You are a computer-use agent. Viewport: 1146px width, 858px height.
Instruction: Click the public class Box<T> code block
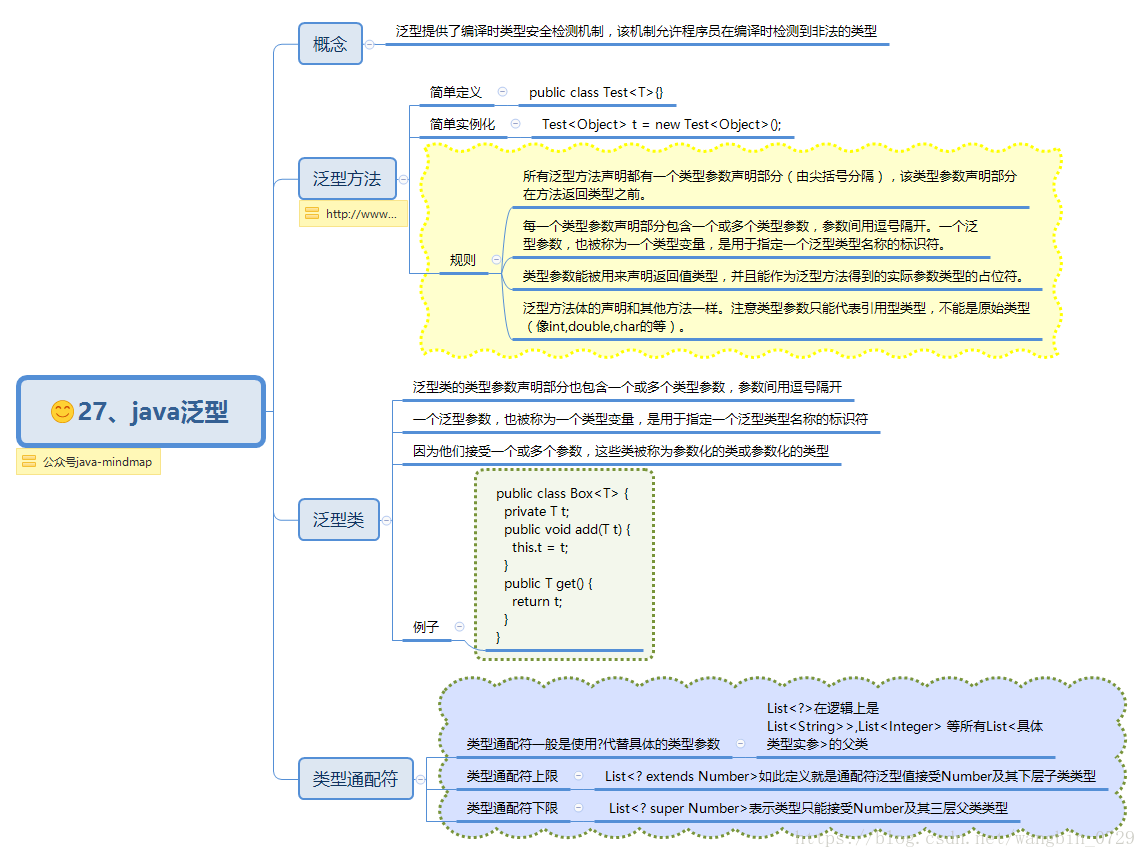pyautogui.click(x=563, y=565)
